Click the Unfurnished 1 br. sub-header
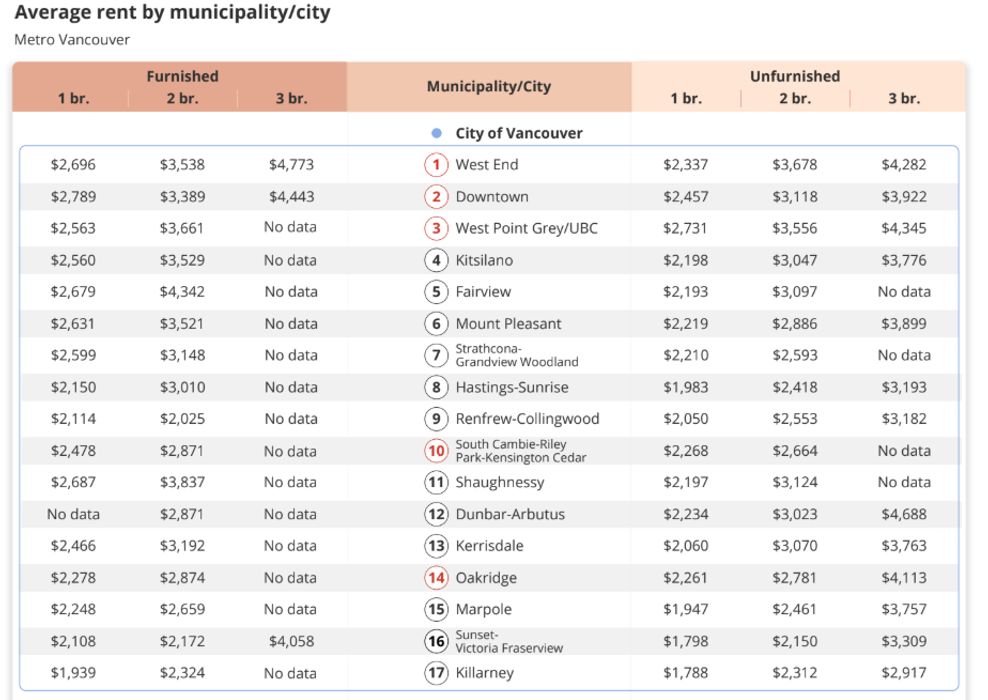The image size is (988, 700). (686, 99)
